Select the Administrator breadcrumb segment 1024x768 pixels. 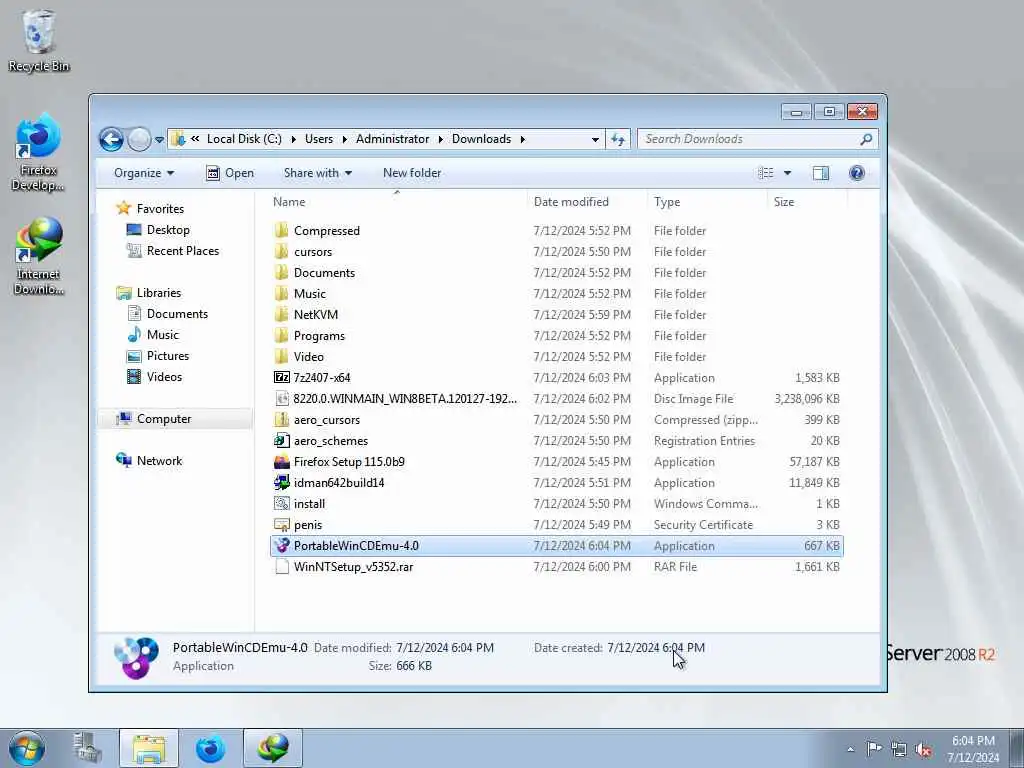392,139
